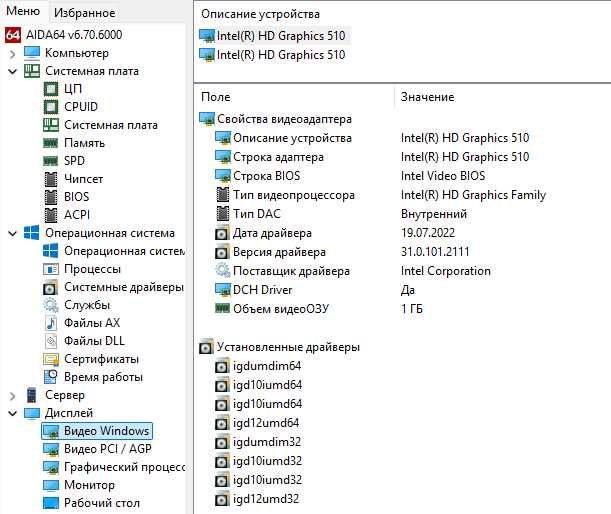Select the first Intel(R) HD Graphics 510 device
Screen dimensions: 611x514
(273, 36)
